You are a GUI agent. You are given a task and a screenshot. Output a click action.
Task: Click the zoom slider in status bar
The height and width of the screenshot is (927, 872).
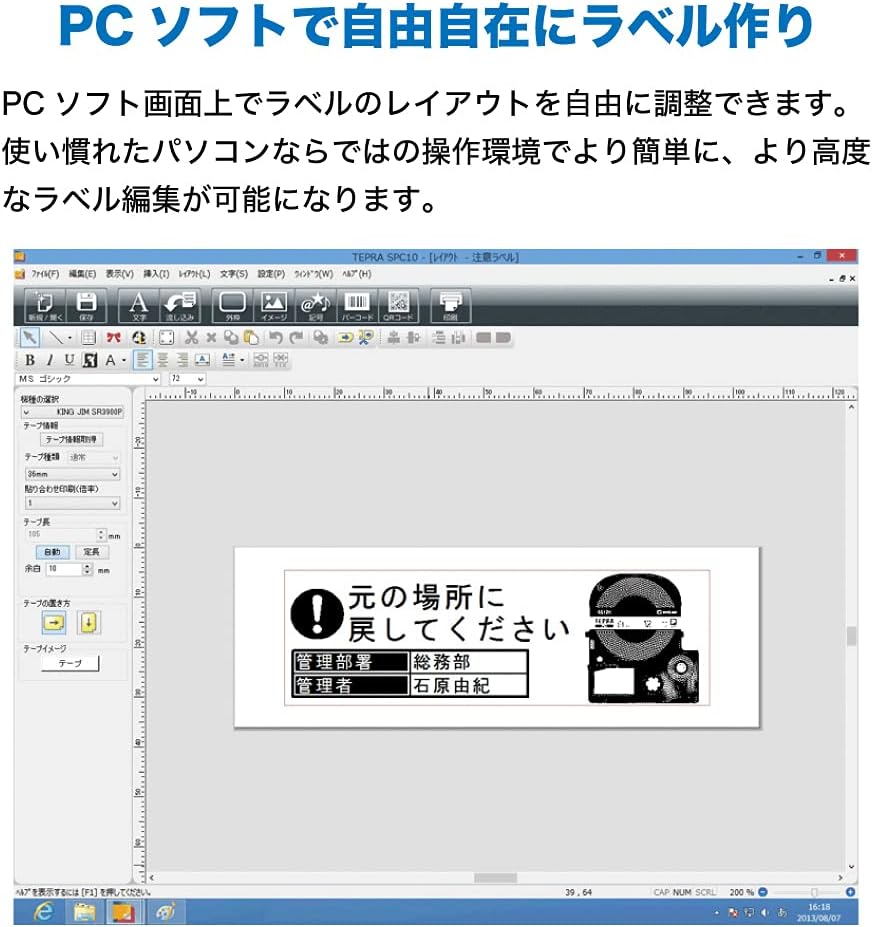coord(813,891)
